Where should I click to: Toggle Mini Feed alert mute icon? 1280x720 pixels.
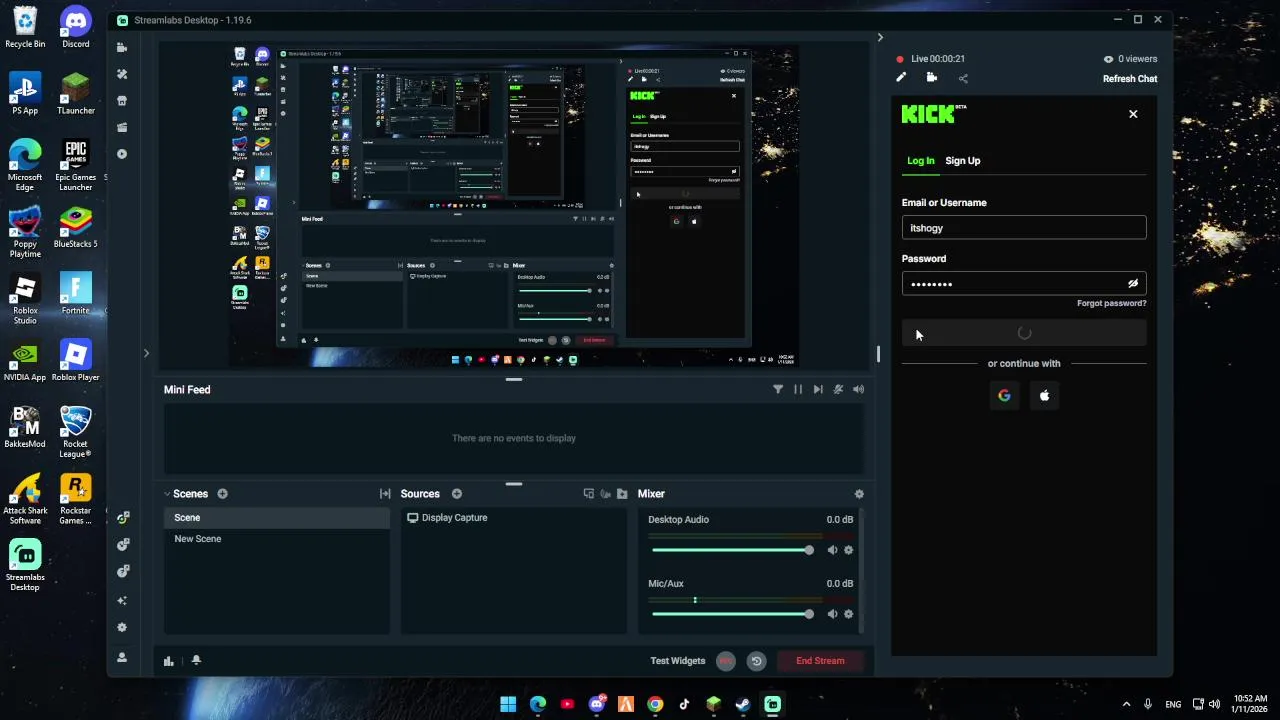pyautogui.click(x=838, y=390)
